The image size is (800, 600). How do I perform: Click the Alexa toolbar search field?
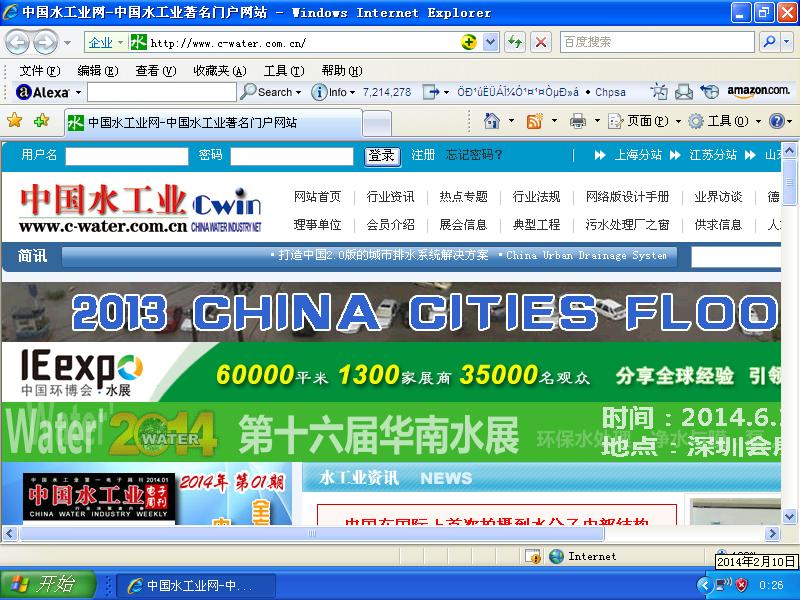point(162,92)
